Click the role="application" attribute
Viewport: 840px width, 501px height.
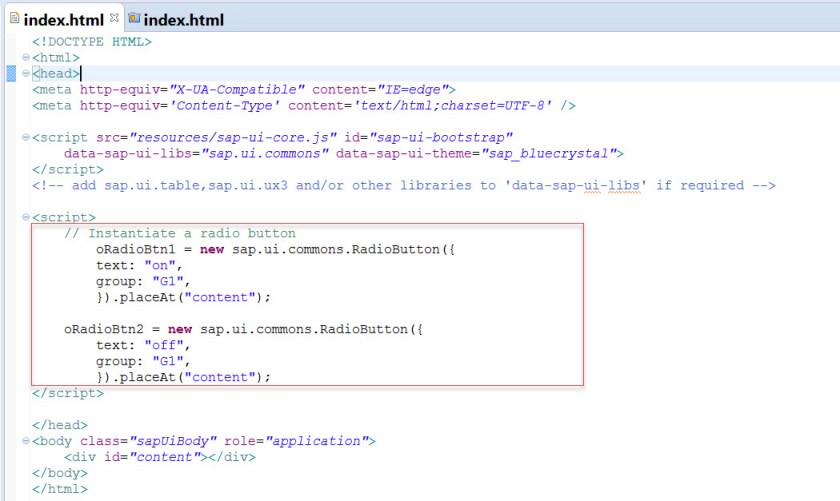tap(296, 442)
